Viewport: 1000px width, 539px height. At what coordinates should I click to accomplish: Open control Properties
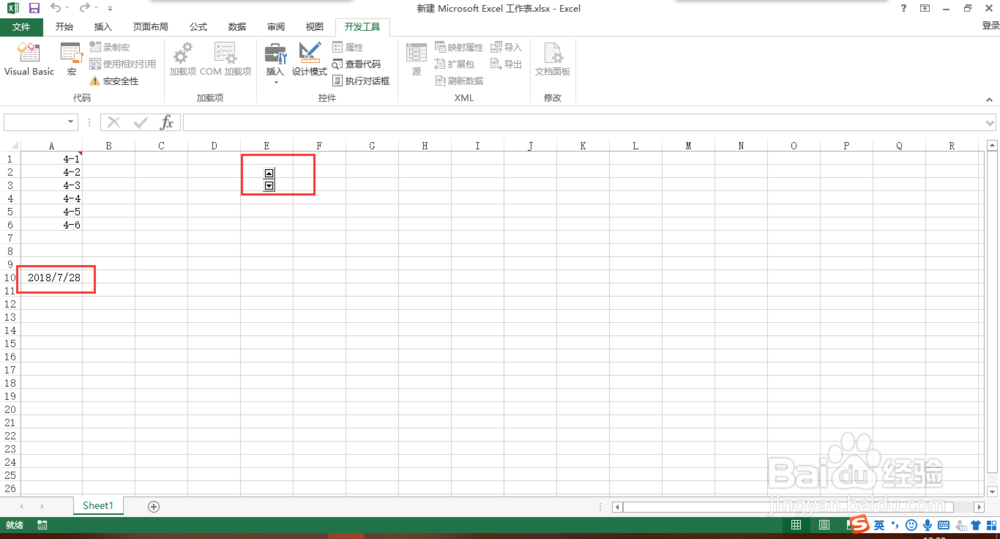[348, 47]
